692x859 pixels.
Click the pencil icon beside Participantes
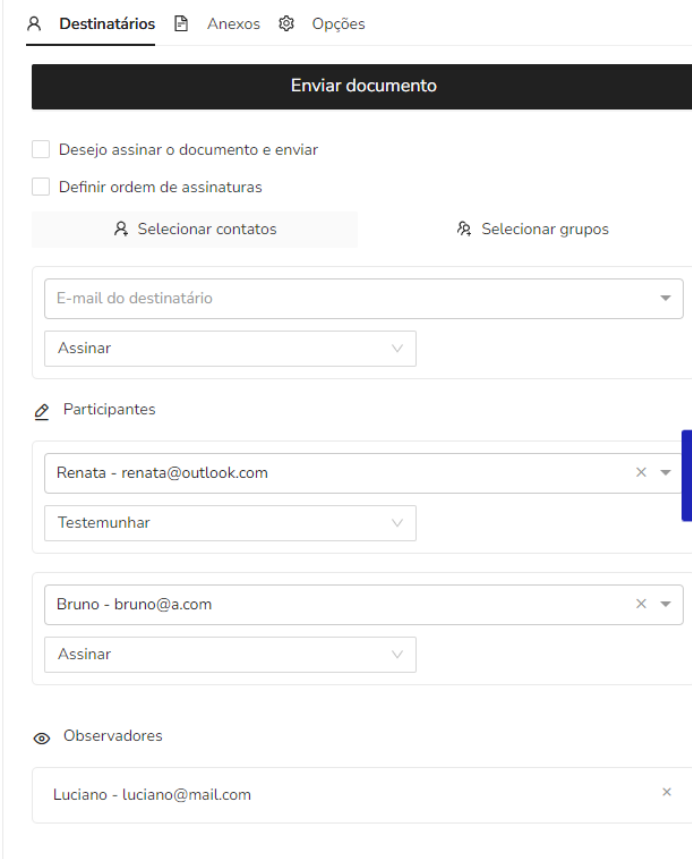click(42, 411)
